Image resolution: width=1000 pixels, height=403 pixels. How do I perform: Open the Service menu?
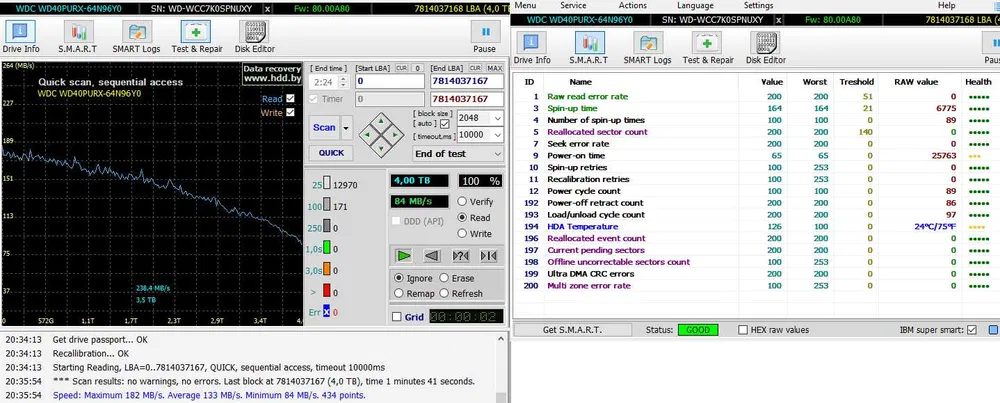click(573, 5)
